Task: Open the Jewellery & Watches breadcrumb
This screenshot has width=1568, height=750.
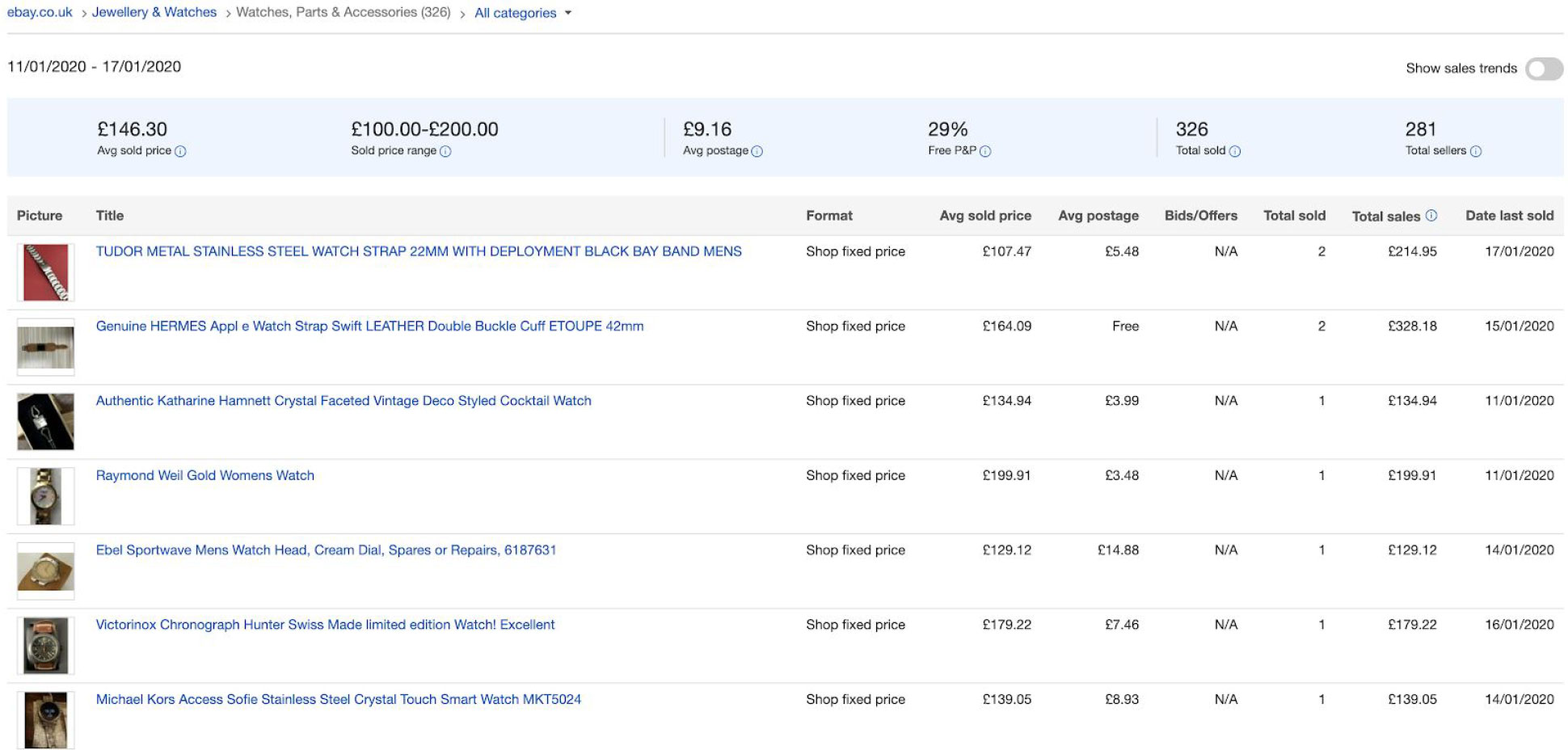Action: [x=154, y=12]
